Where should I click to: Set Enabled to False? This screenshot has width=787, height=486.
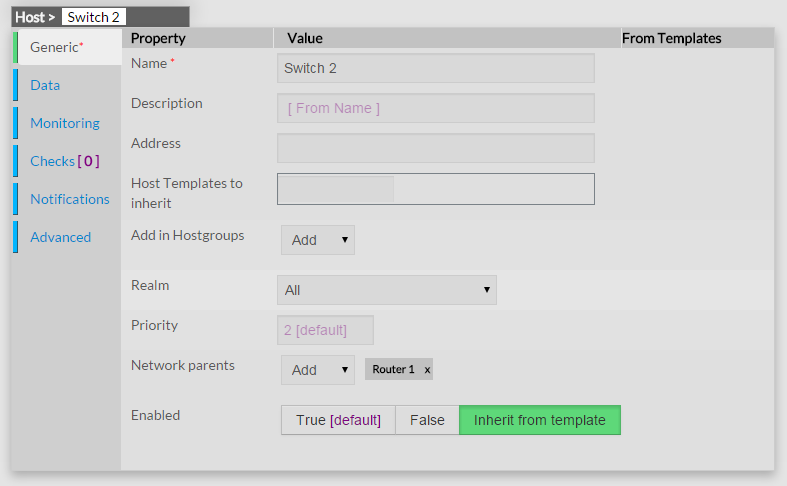[427, 420]
